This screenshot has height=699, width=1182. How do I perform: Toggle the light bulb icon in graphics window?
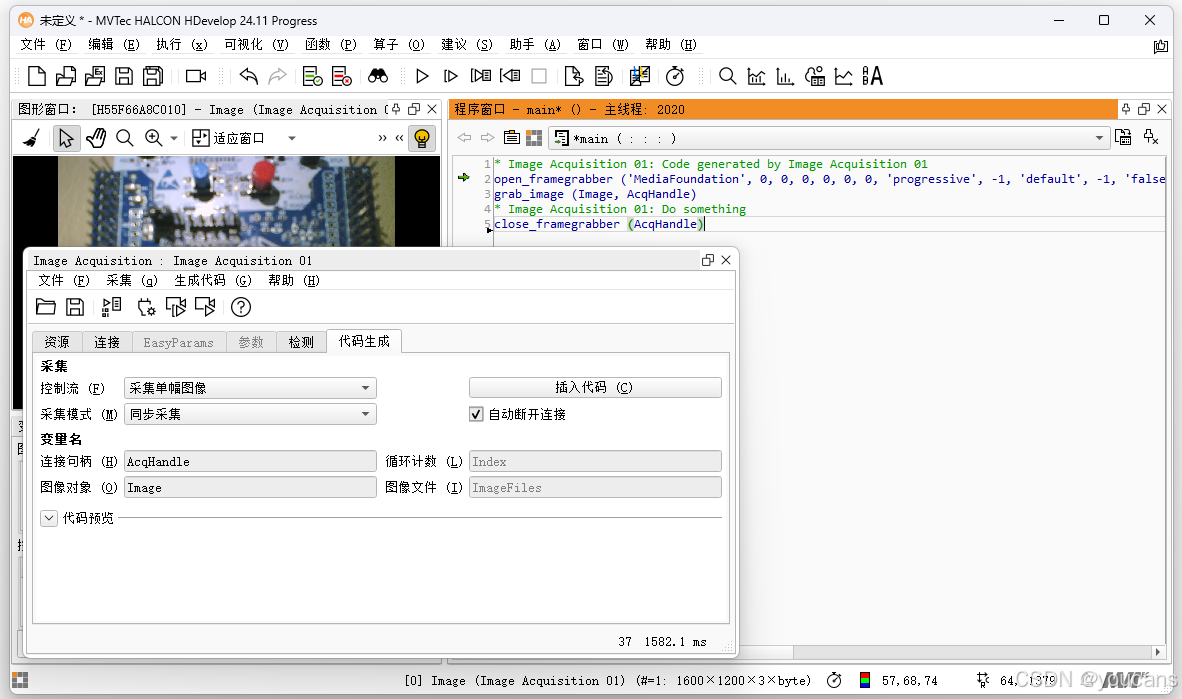click(422, 138)
